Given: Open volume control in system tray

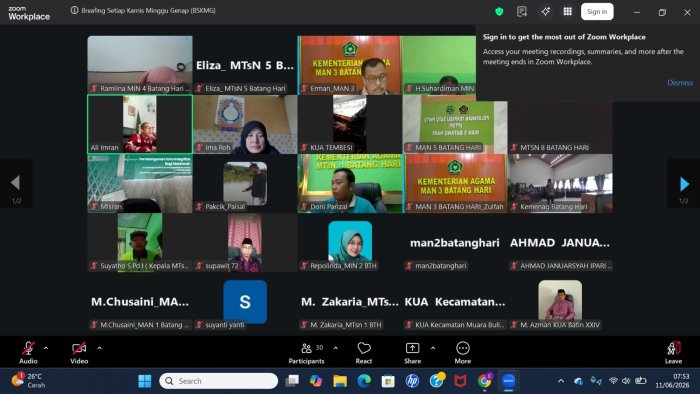Looking at the screenshot, I should click(x=626, y=381).
